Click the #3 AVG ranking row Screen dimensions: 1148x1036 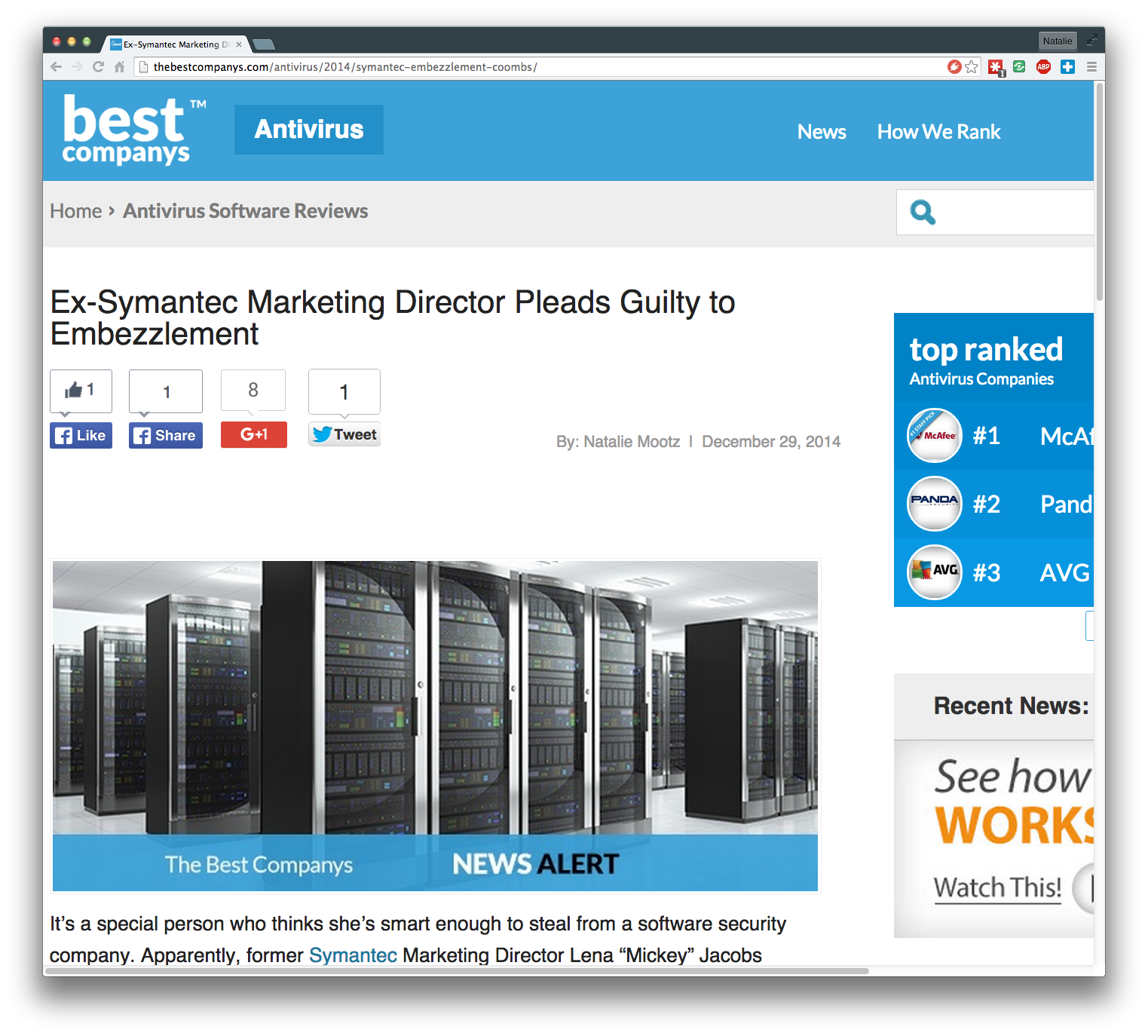(x=993, y=572)
